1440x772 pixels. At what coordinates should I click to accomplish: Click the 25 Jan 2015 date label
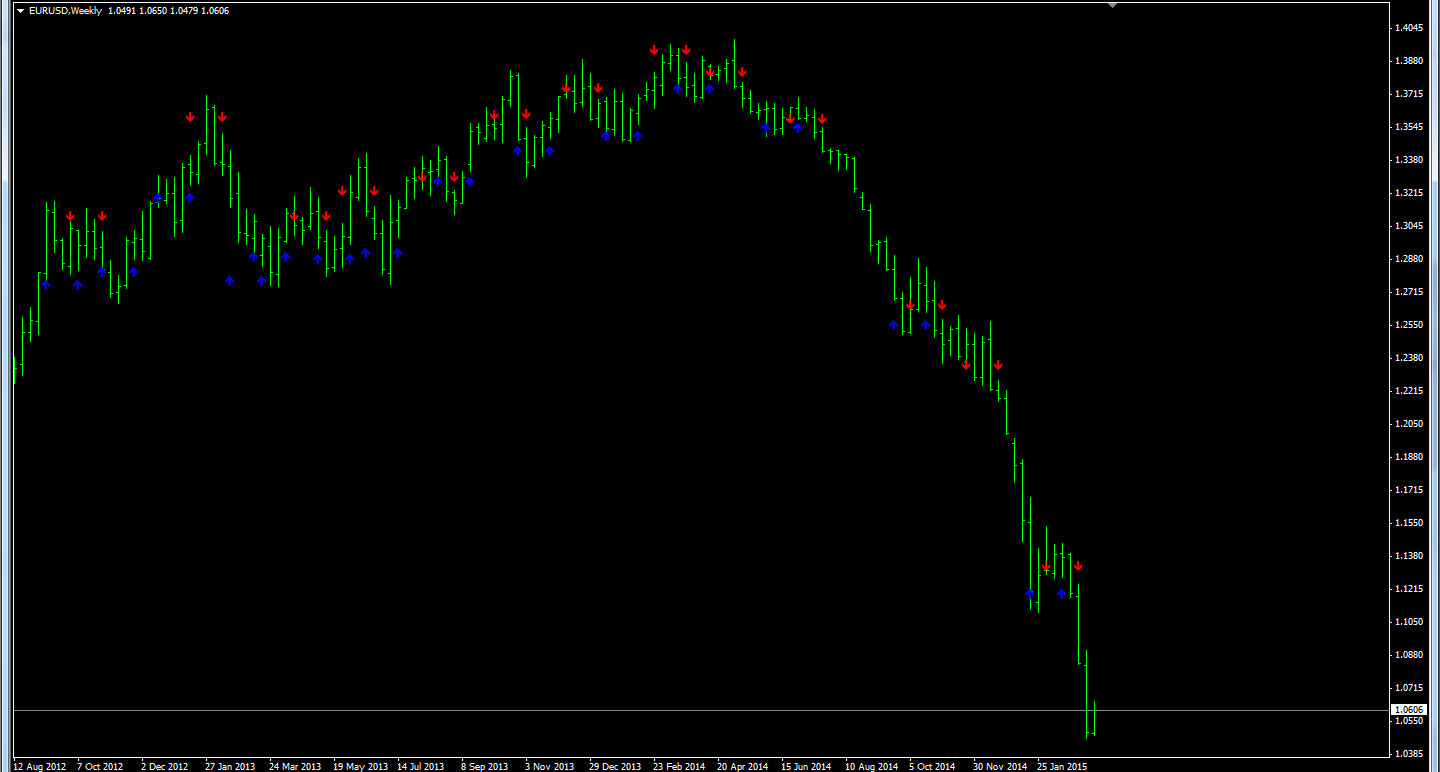(x=1062, y=766)
